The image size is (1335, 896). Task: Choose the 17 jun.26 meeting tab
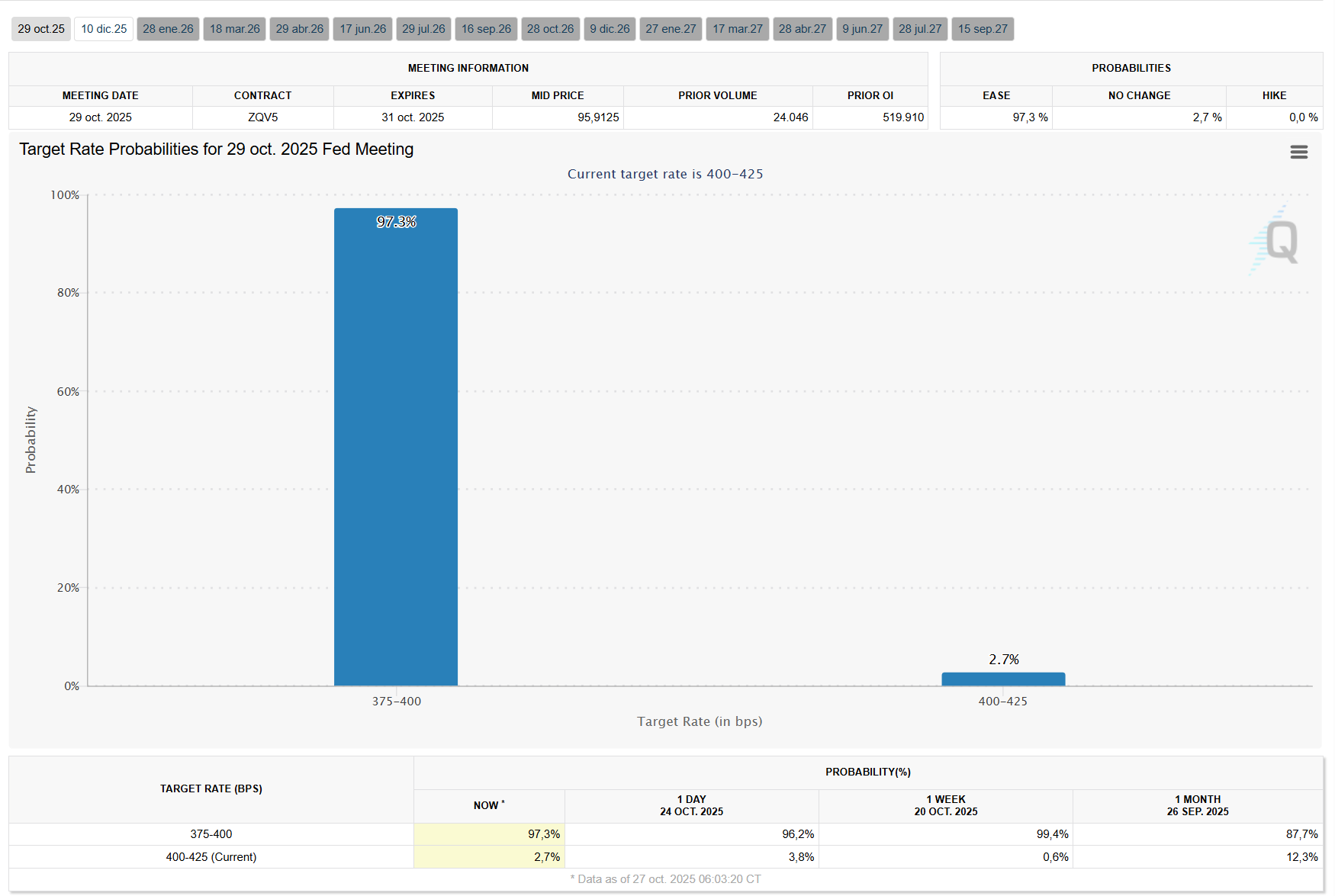[362, 29]
